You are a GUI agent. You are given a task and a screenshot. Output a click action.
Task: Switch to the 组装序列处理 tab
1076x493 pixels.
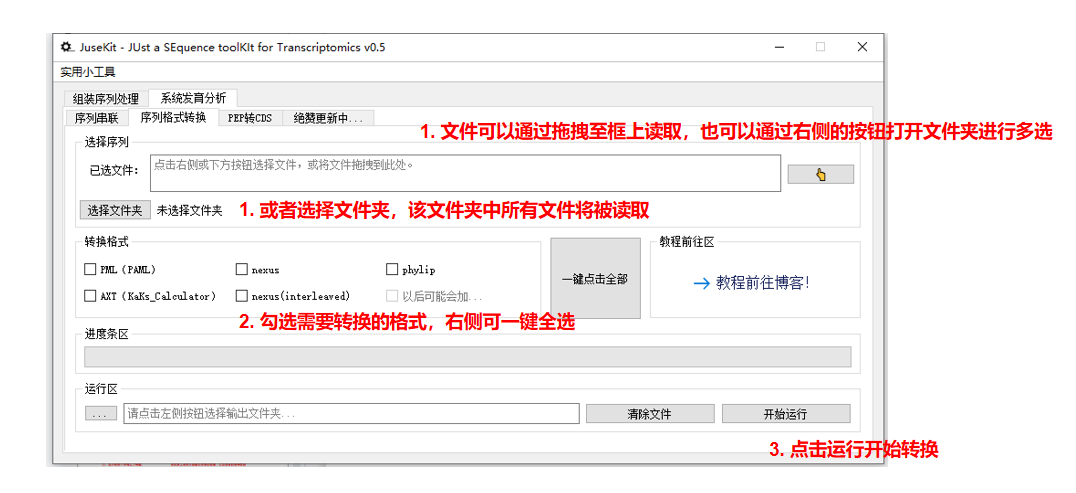click(105, 99)
